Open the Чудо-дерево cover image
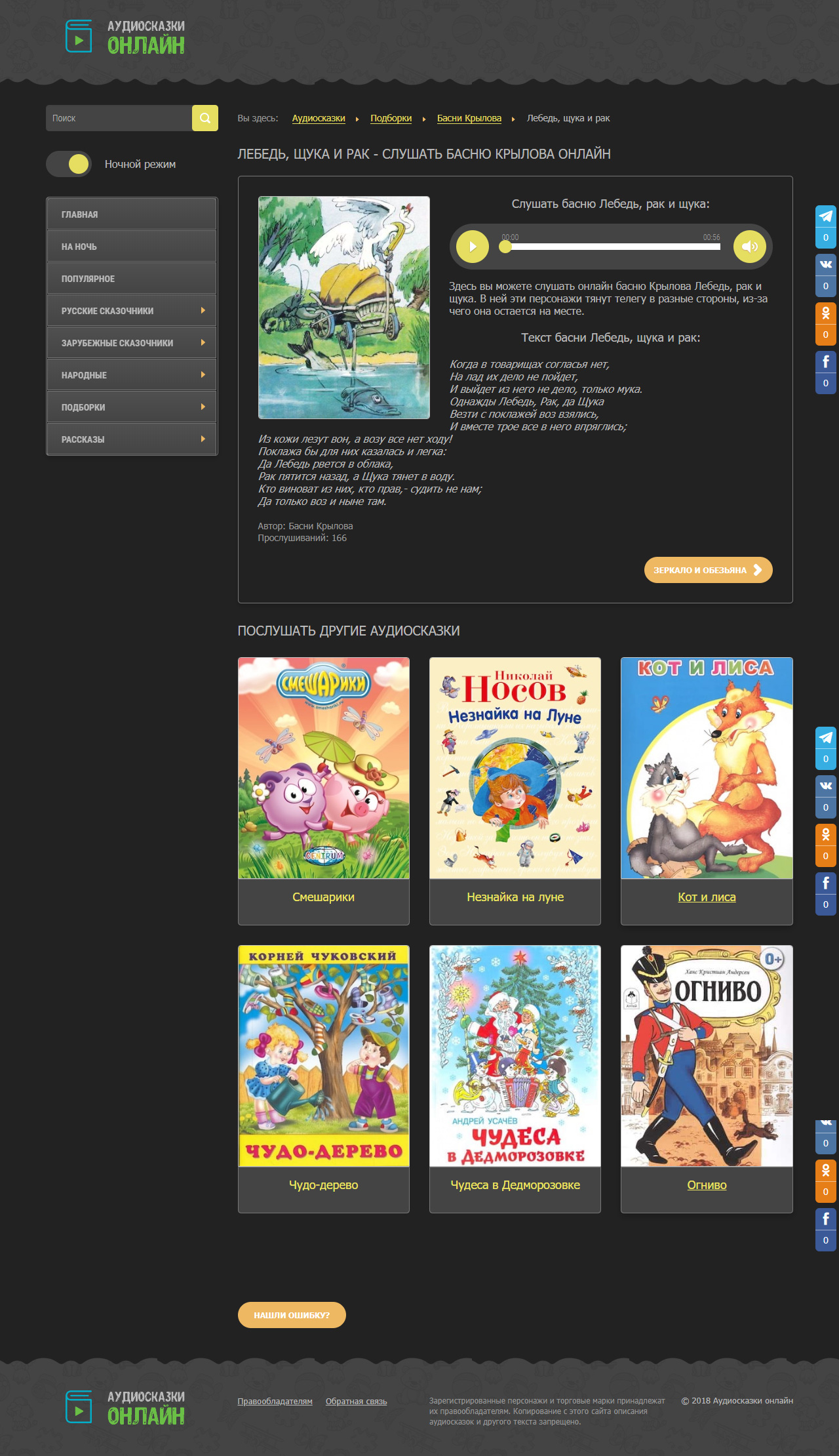Viewport: 839px width, 1456px height. [324, 1056]
